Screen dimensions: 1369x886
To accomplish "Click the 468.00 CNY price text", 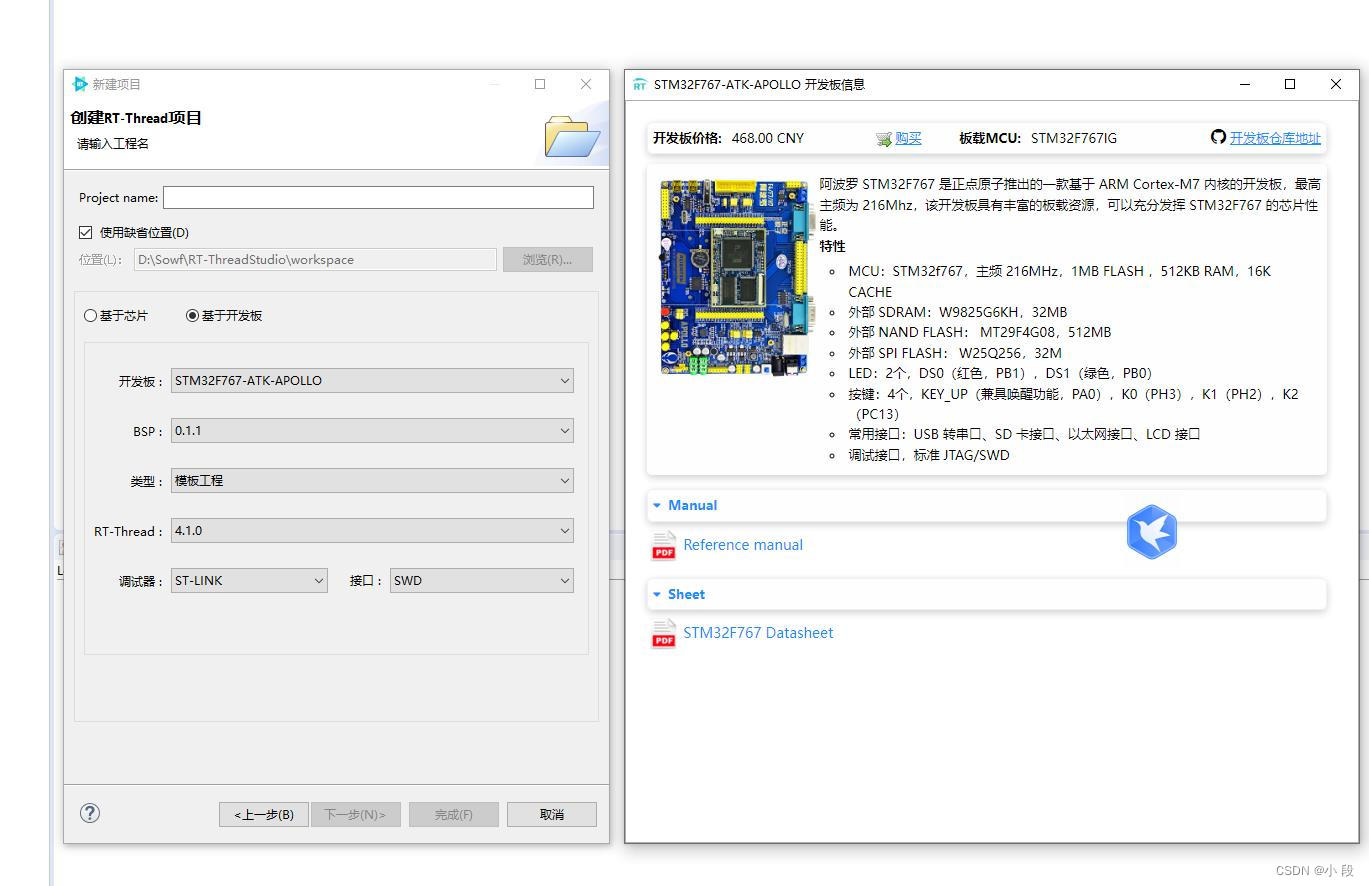I will click(x=768, y=138).
